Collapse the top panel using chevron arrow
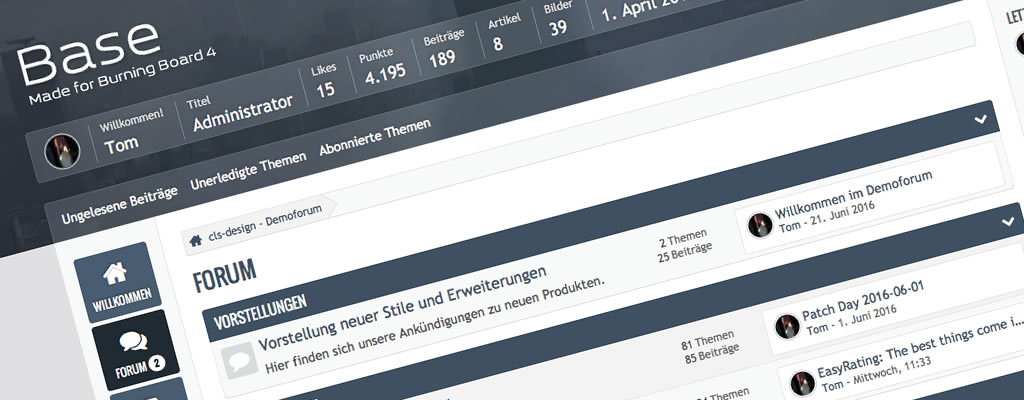Screen dimensions: 1024x400 point(982,119)
